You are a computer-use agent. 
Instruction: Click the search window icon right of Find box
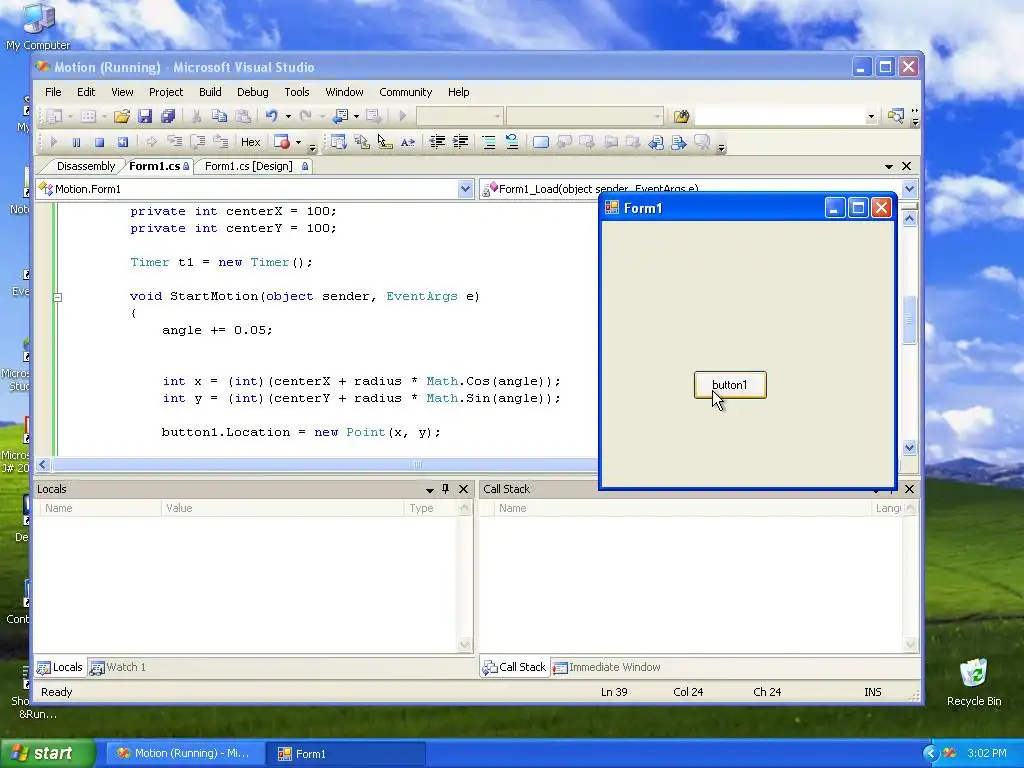895,116
